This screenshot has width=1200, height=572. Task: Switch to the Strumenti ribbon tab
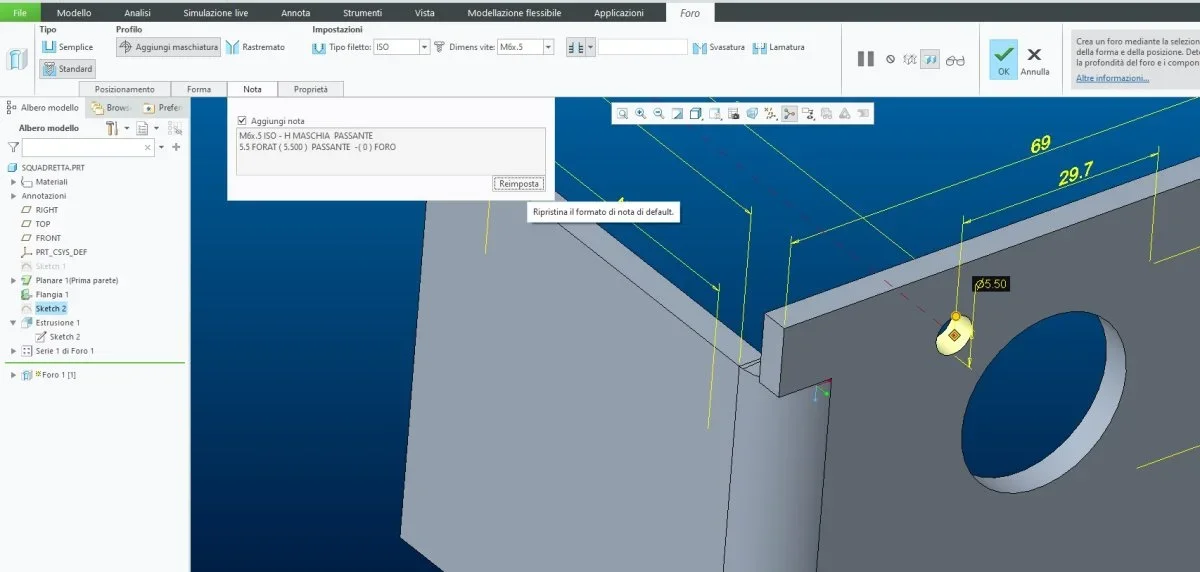(362, 13)
